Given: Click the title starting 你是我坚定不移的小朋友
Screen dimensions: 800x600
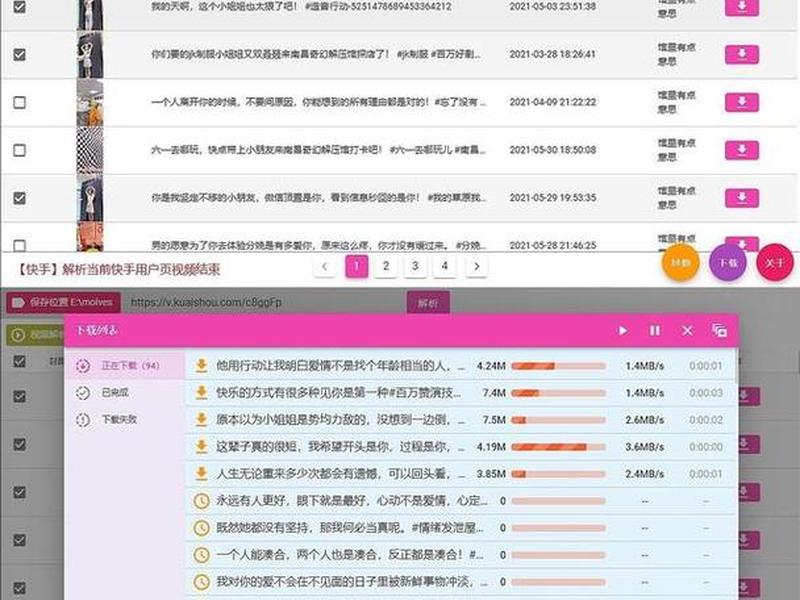Looking at the screenshot, I should coord(319,198).
